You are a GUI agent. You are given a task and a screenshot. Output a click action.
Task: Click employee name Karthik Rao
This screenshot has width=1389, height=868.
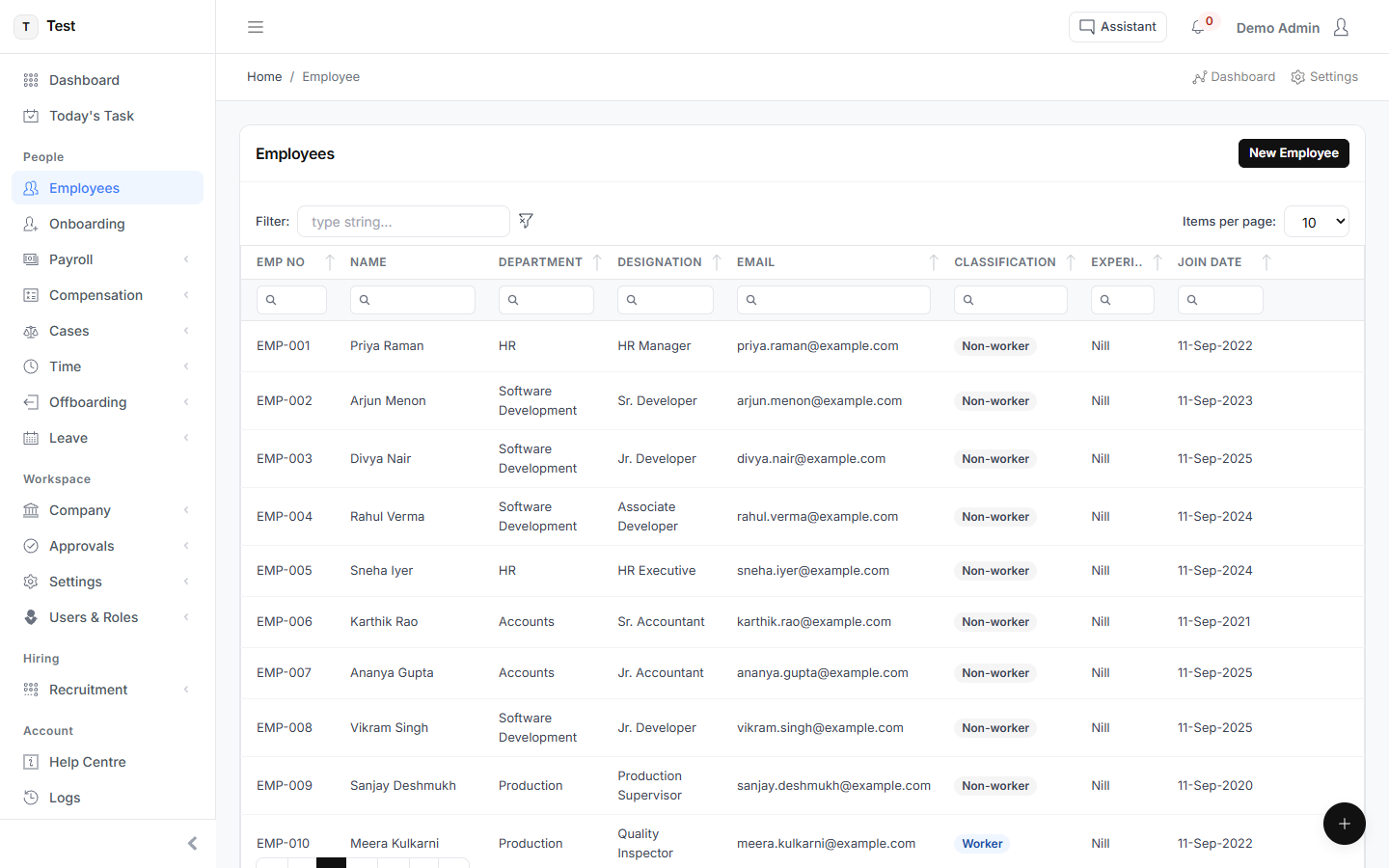point(384,622)
